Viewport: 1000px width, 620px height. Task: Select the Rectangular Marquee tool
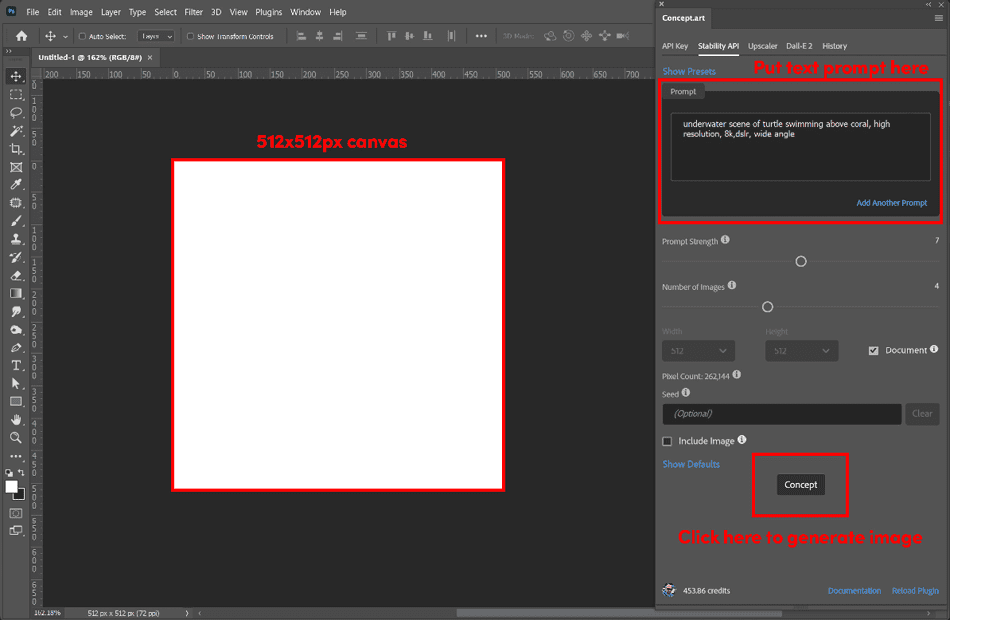click(x=16, y=94)
